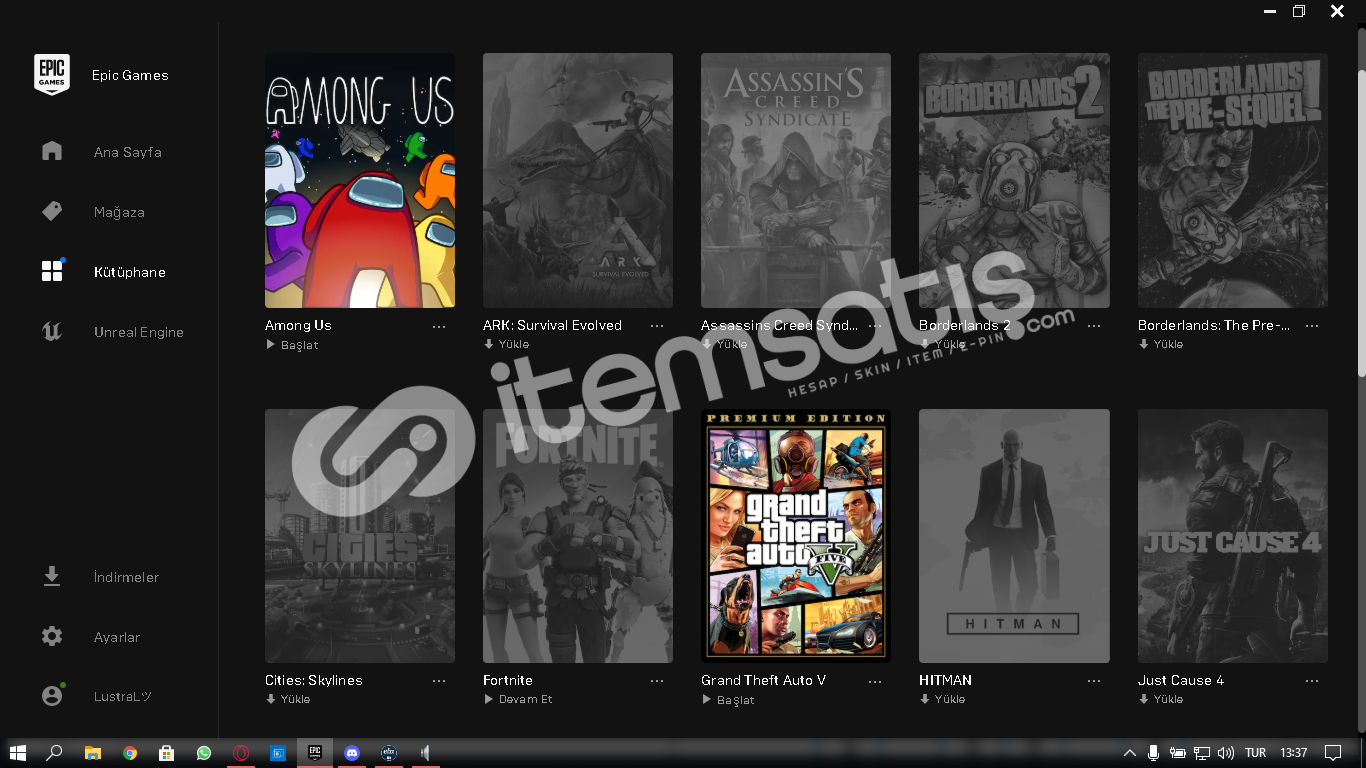Launch Grand Theft Auto V with Başlat
This screenshot has width=1366, height=768.
coord(728,700)
